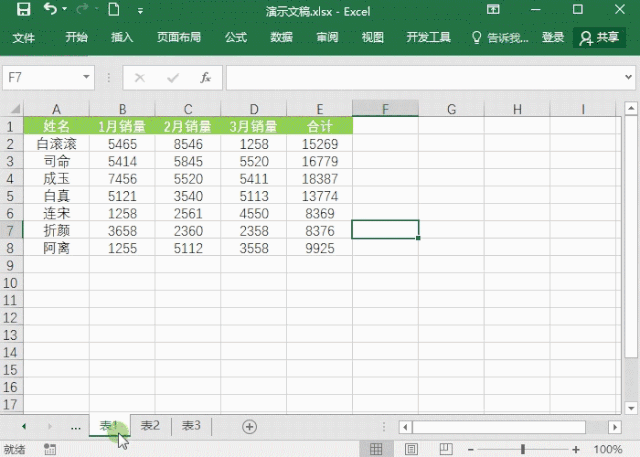Open the 页面布局 ribbon tab
Viewport: 640px width, 457px height.
point(179,38)
